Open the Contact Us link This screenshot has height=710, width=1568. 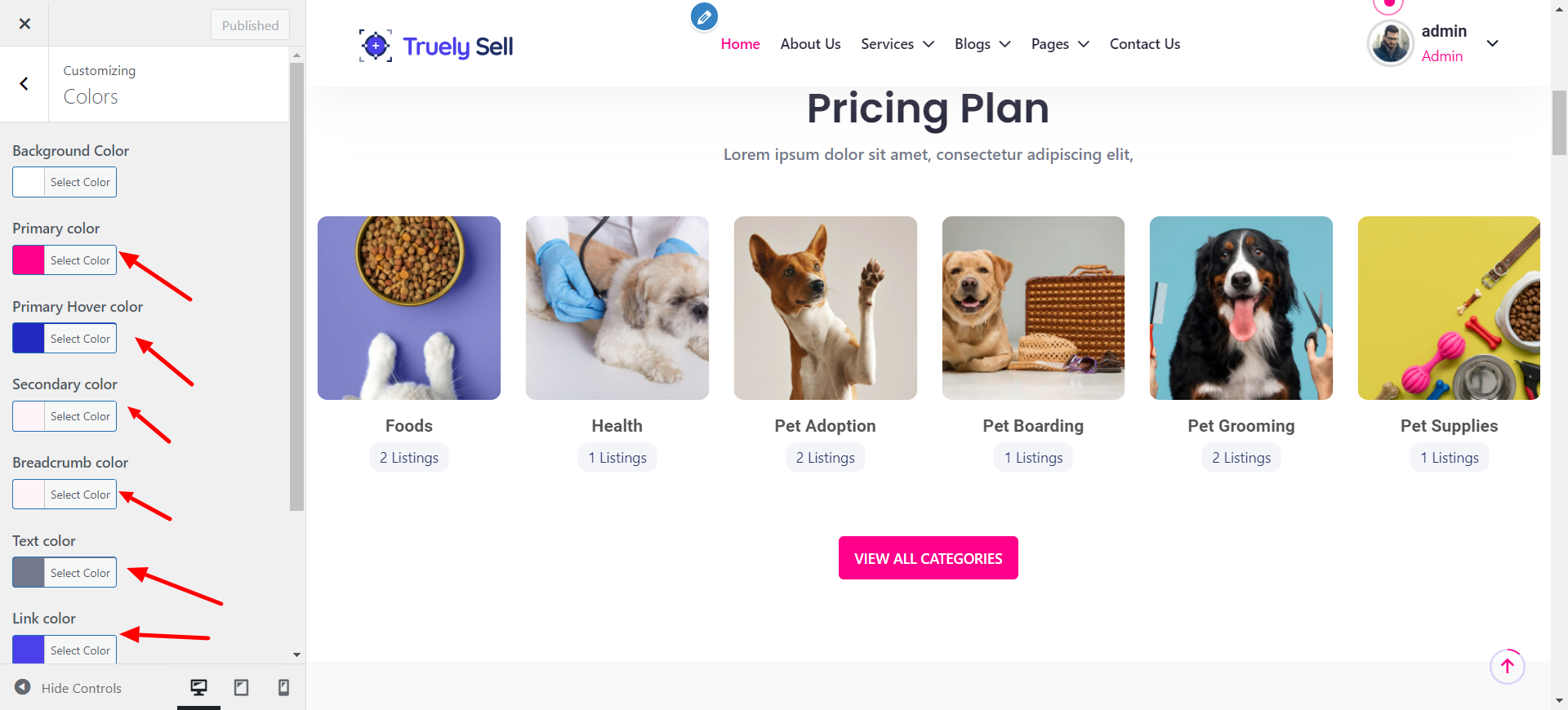[x=1144, y=44]
